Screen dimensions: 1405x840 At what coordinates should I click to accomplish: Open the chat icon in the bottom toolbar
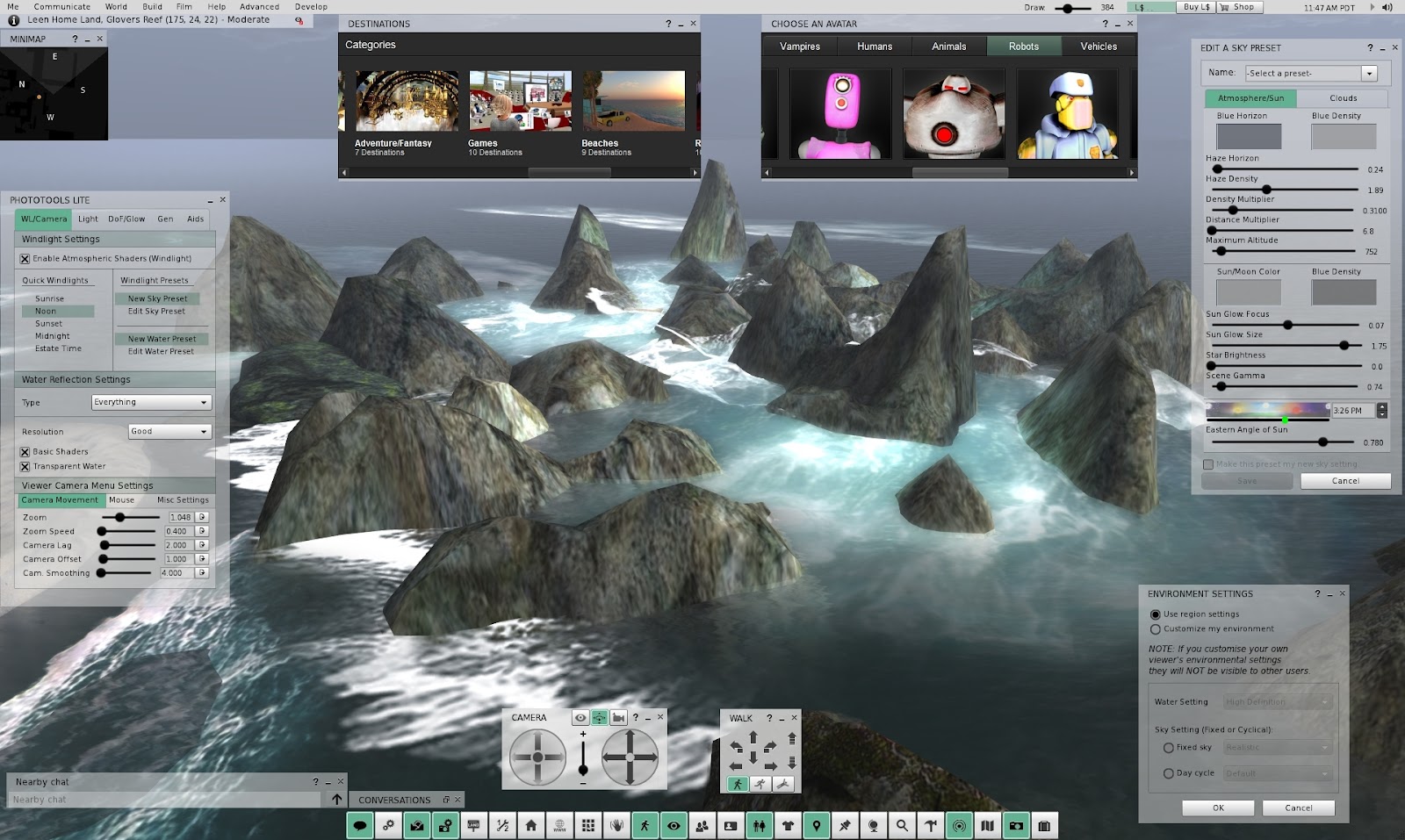[360, 825]
